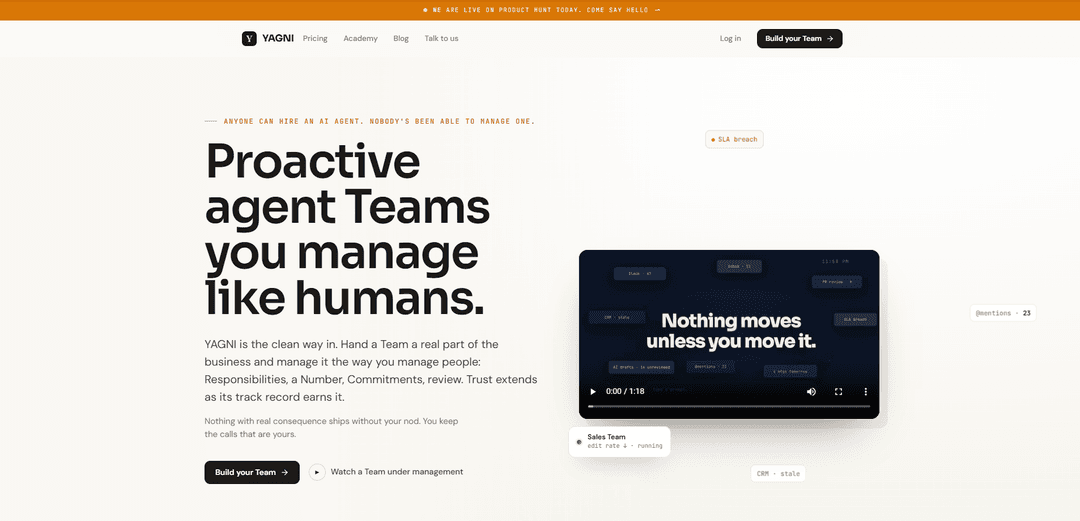The width and height of the screenshot is (1080, 521).
Task: Open the video's three-dot options menu
Action: (x=866, y=391)
